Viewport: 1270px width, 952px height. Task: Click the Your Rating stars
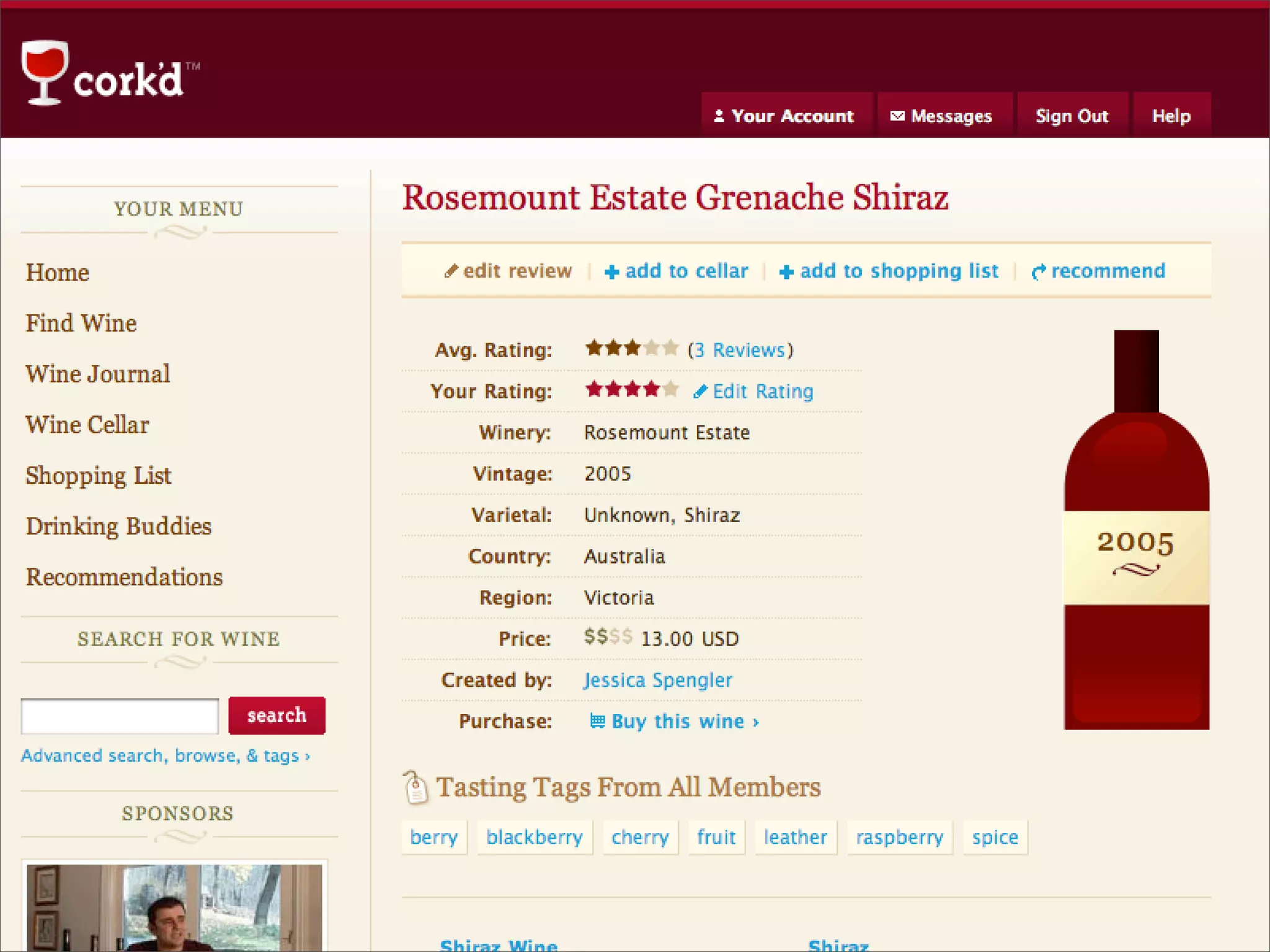click(x=631, y=390)
